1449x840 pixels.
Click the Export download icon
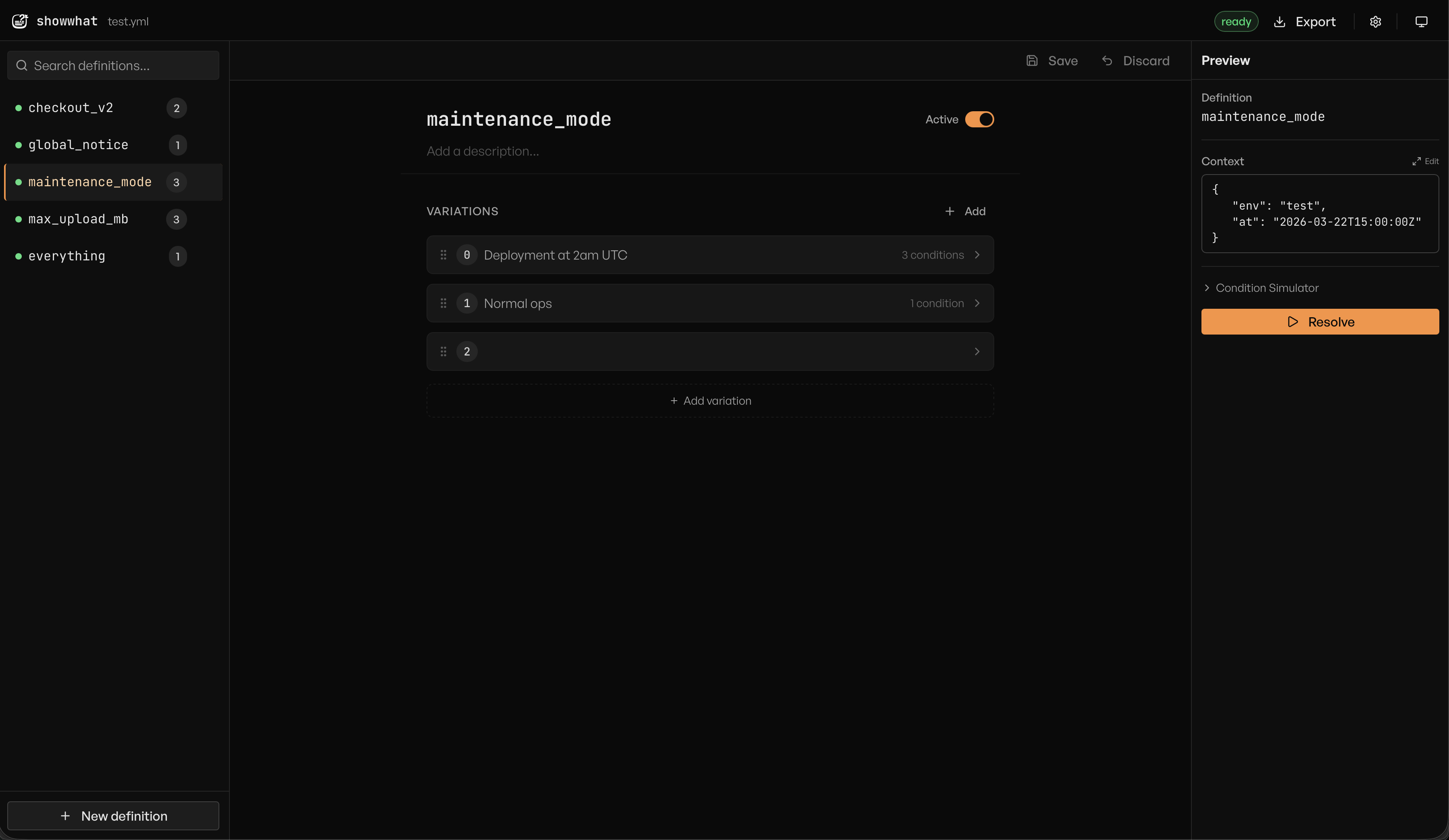point(1279,21)
